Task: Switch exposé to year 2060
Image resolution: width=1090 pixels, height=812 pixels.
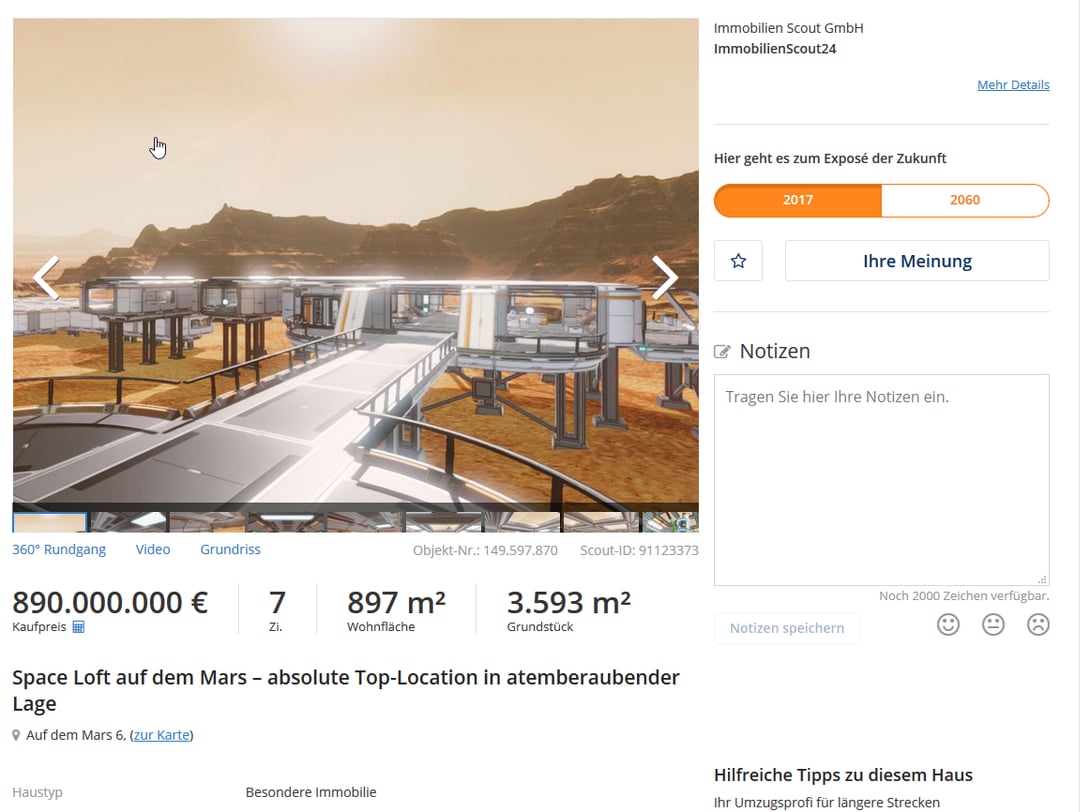Action: [x=965, y=200]
